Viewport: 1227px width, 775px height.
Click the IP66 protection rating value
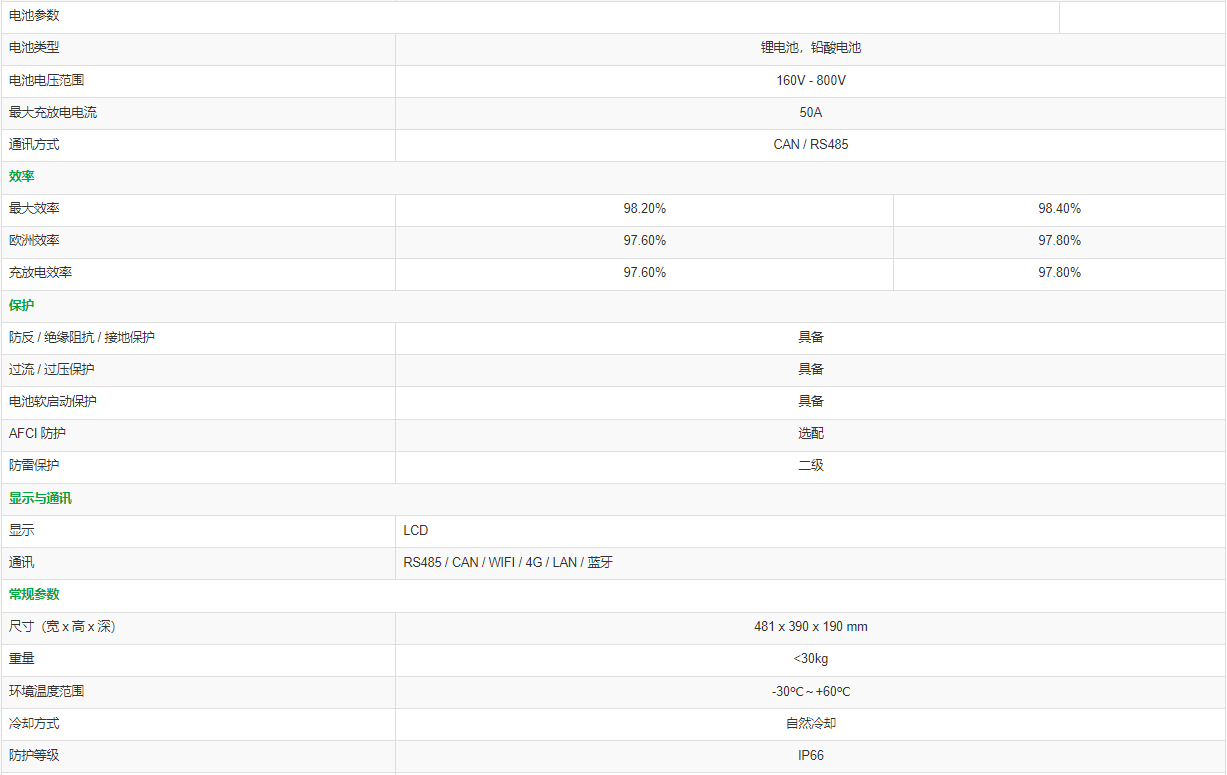[810, 755]
